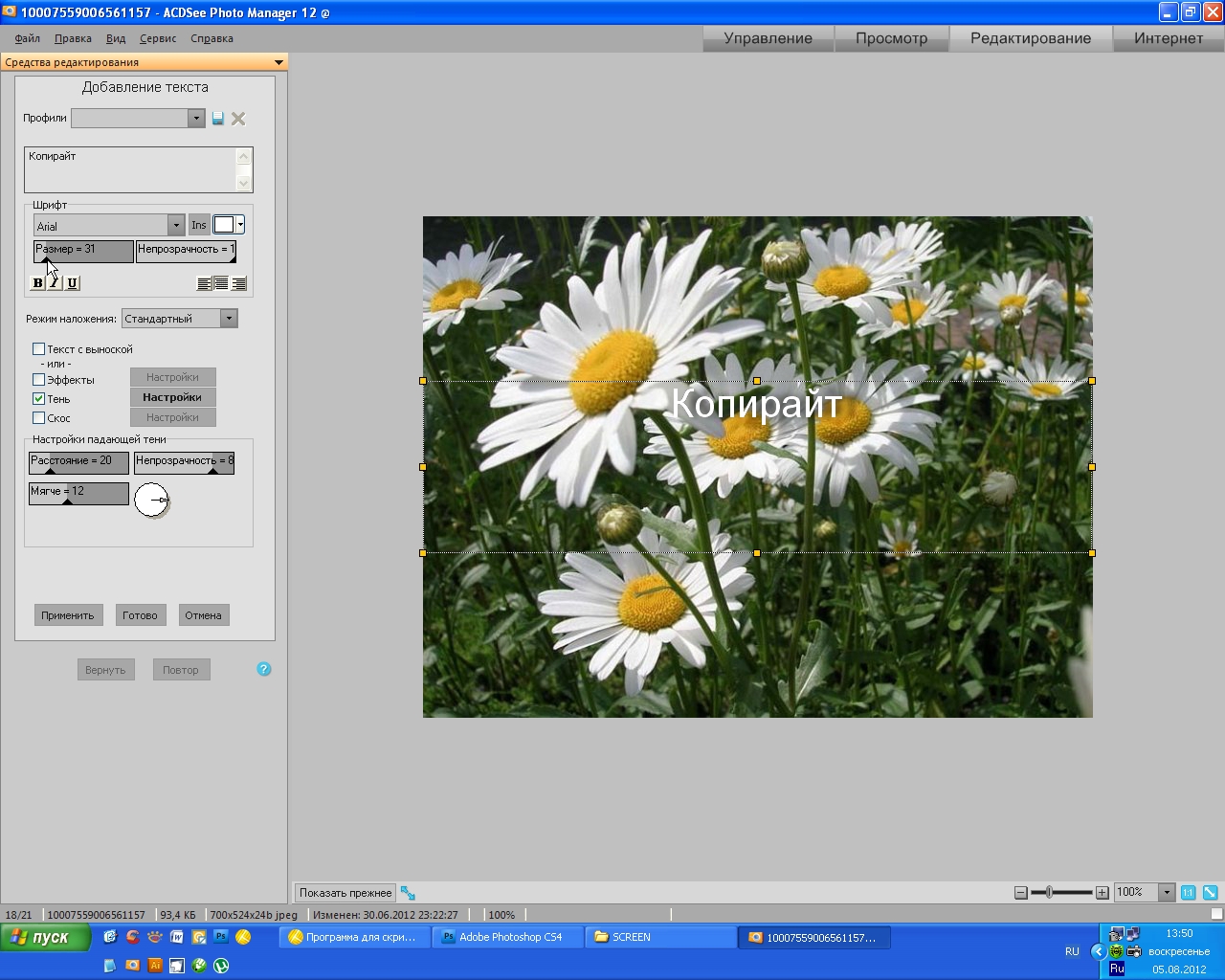1225x980 pixels.
Task: Adjust shadow Расстояние = 20 slider
Action: (x=78, y=463)
